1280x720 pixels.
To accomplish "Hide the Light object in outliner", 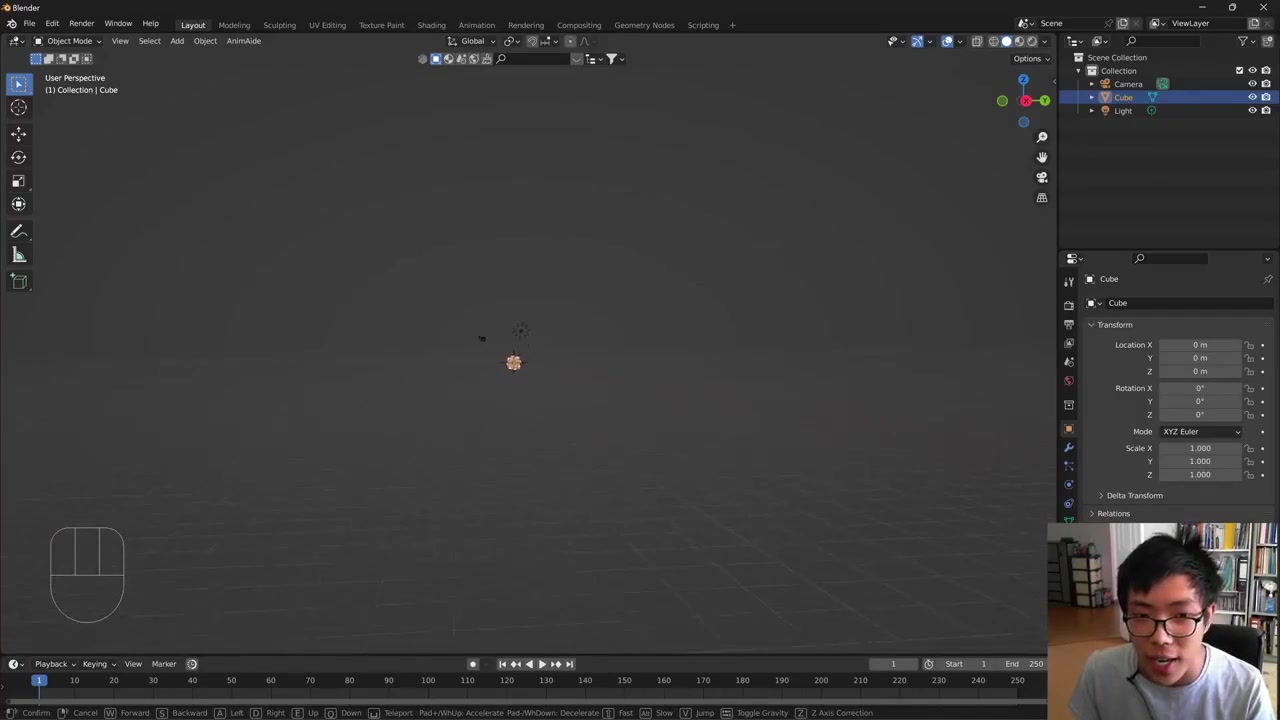I will 1252,111.
